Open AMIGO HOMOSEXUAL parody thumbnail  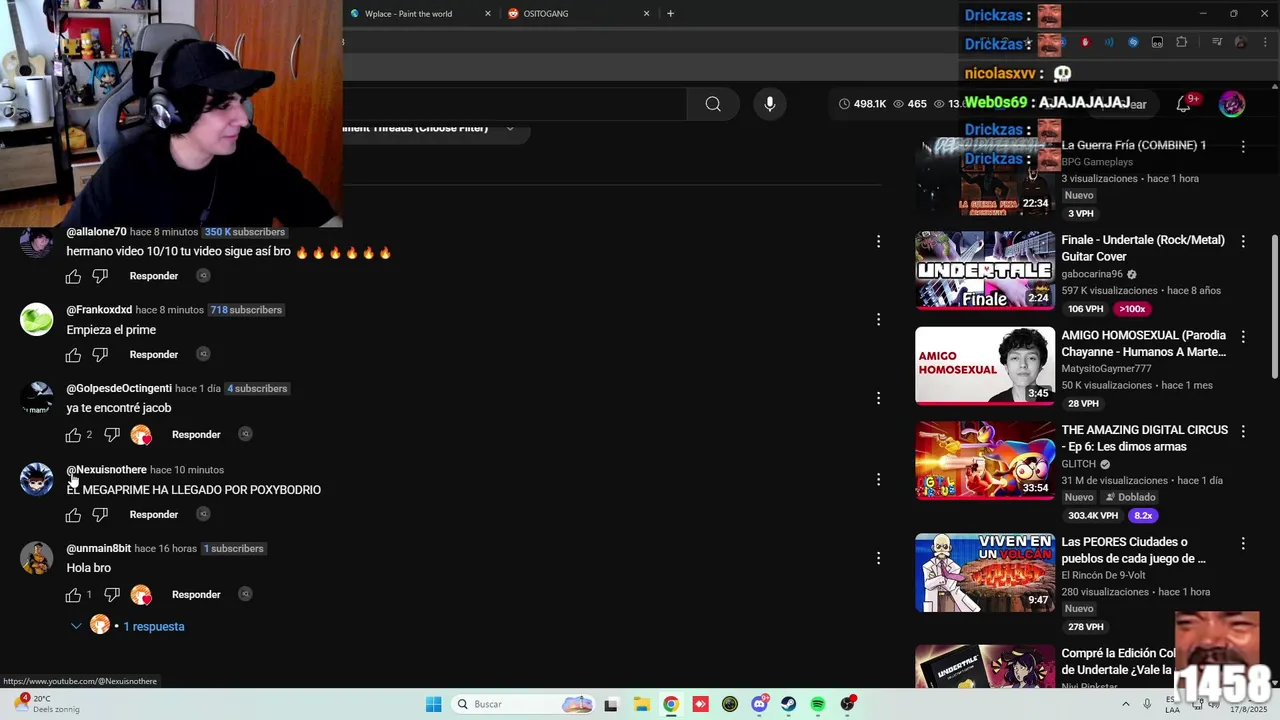coord(985,365)
